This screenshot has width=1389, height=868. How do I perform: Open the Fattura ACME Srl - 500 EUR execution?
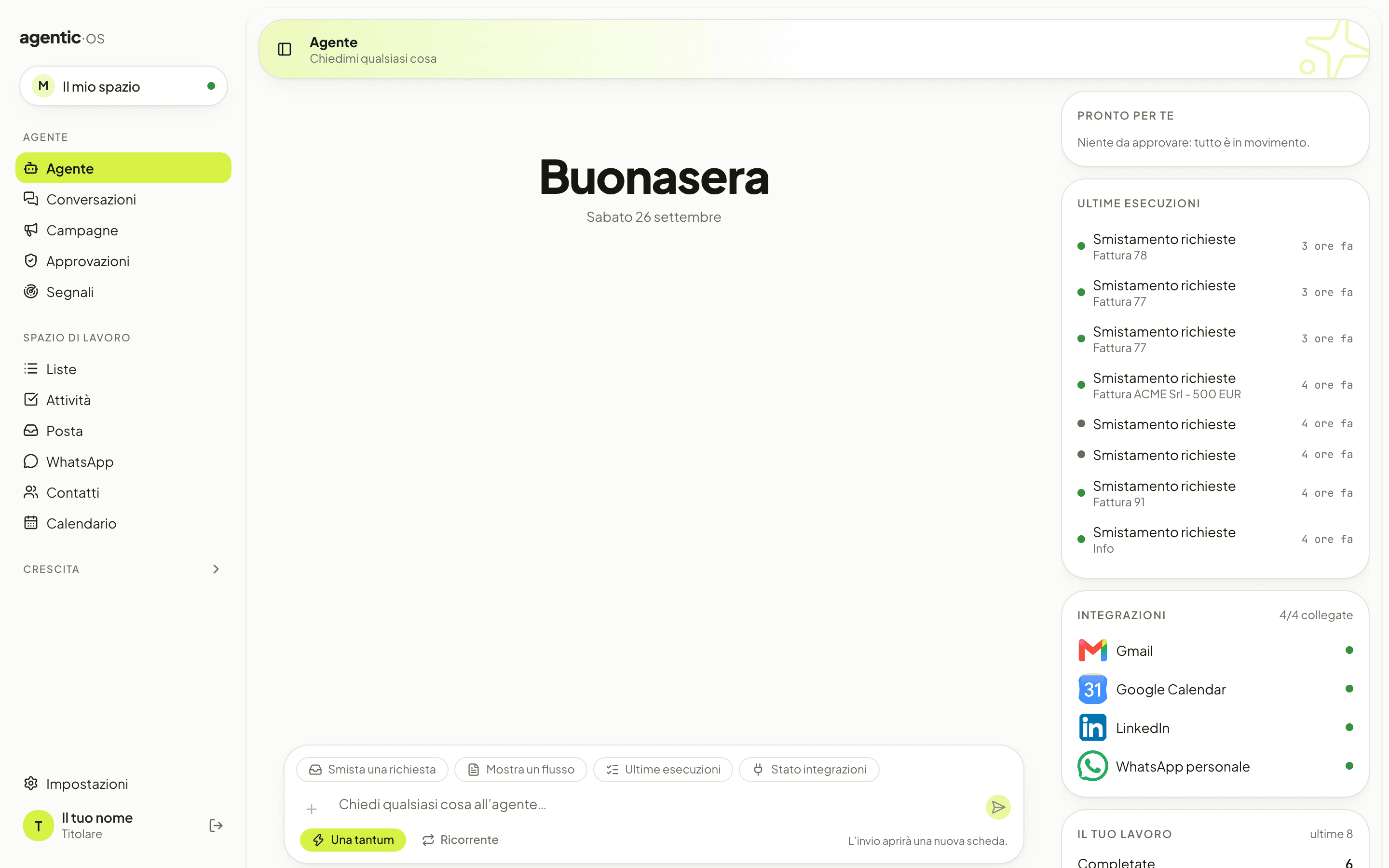(1215, 385)
